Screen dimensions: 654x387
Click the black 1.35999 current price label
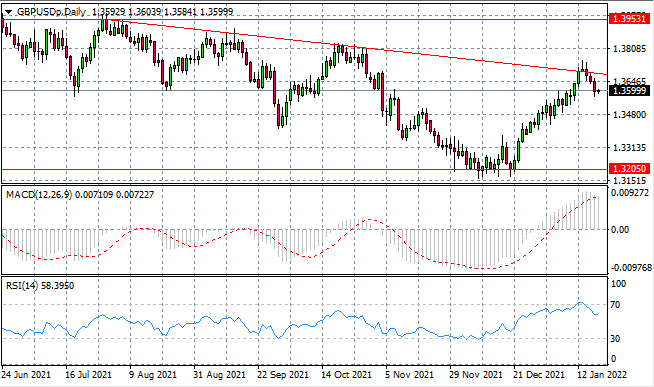pos(629,90)
